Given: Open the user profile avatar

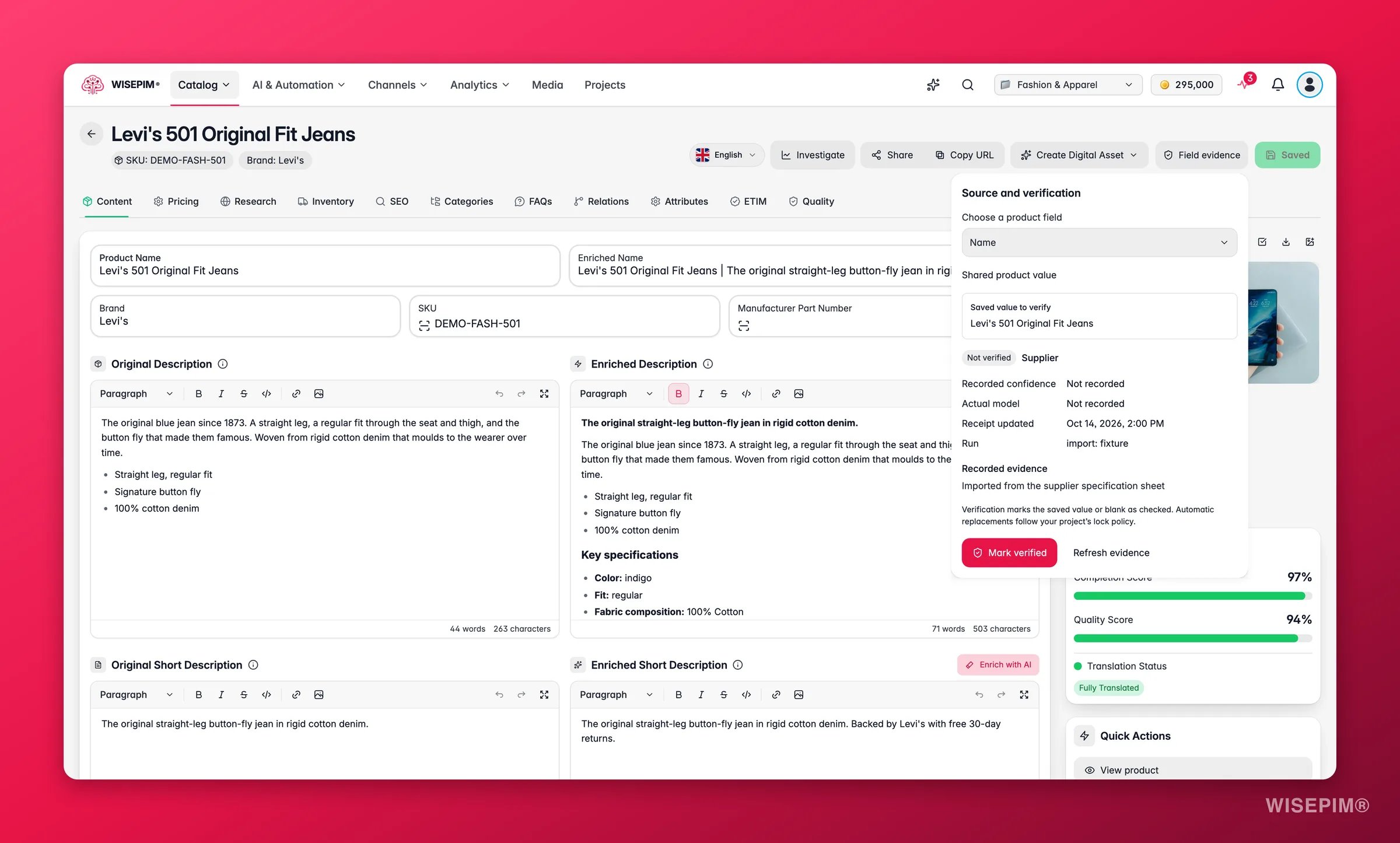Looking at the screenshot, I should (1309, 85).
